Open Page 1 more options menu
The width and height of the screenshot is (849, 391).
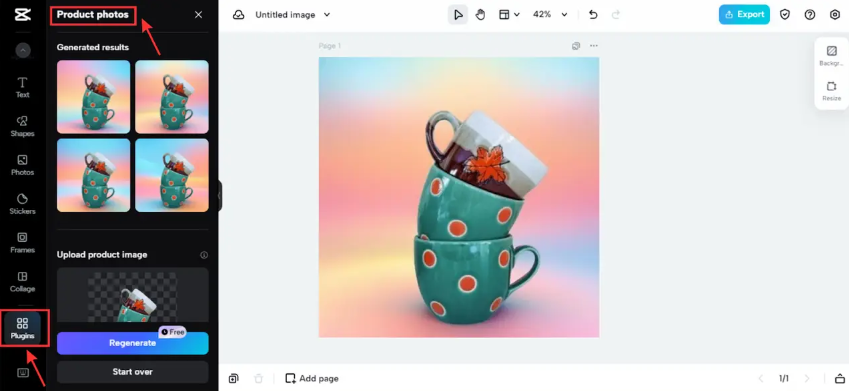tap(594, 46)
